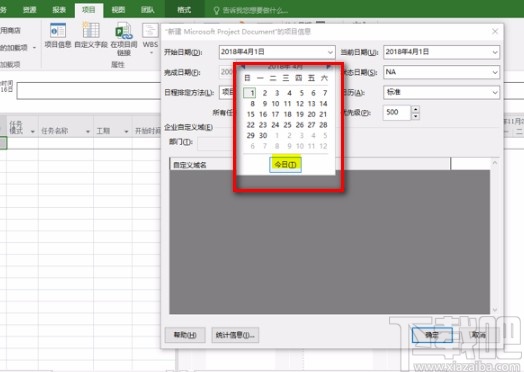The width and height of the screenshot is (524, 372).
Task: Select the 项目 ribbon tab
Action: coord(89,10)
